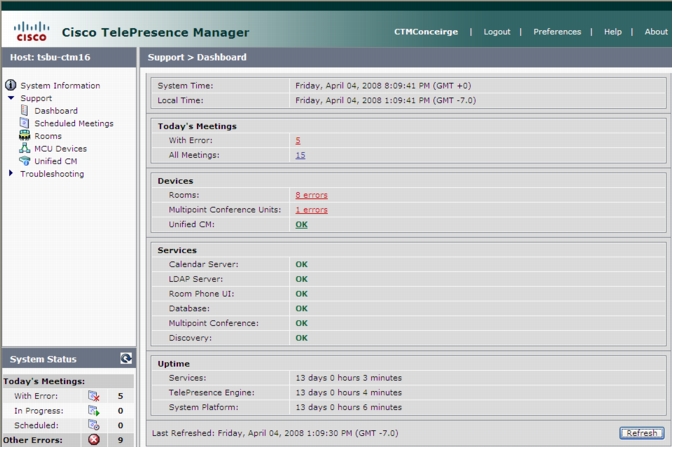697x468 pixels.
Task: Select the MCU Devices tree item
Action: click(60, 148)
